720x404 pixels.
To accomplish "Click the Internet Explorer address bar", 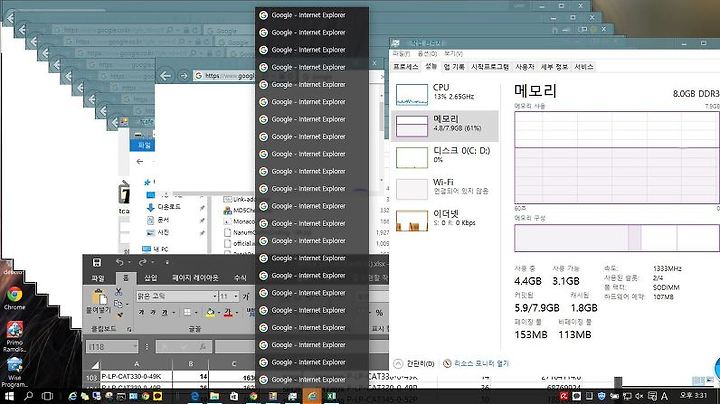I will click(224, 76).
